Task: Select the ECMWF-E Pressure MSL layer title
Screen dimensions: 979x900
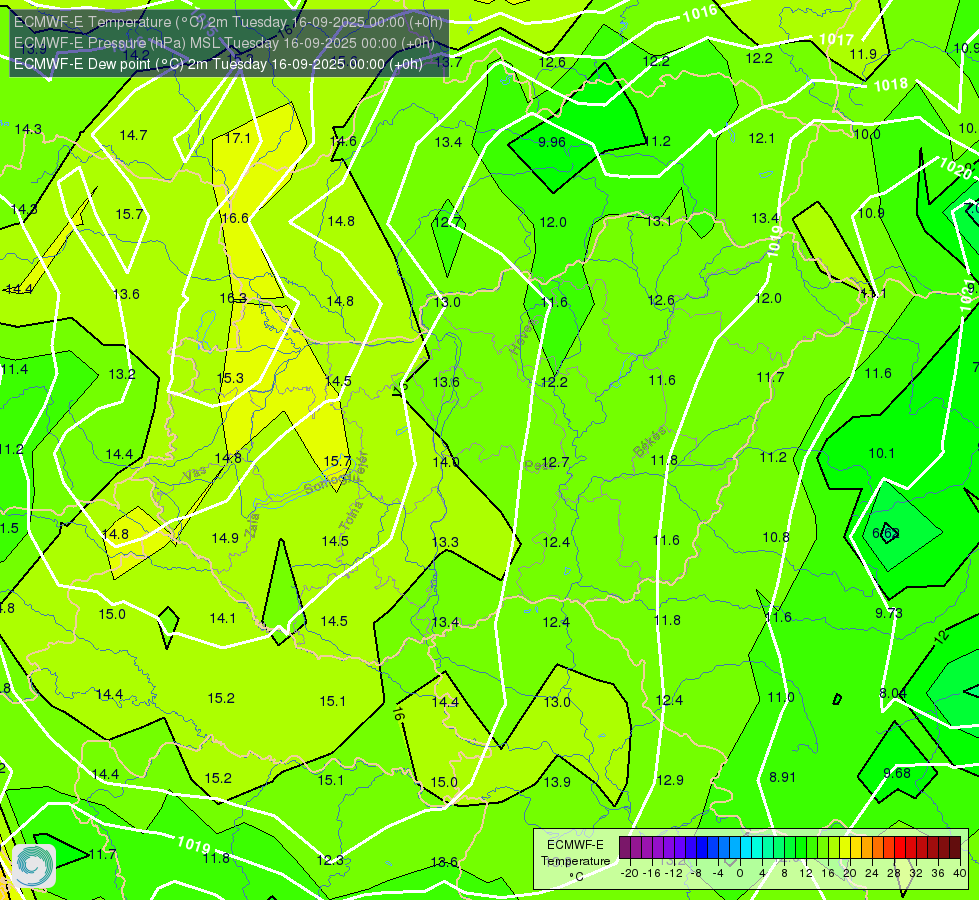Action: (x=224, y=43)
